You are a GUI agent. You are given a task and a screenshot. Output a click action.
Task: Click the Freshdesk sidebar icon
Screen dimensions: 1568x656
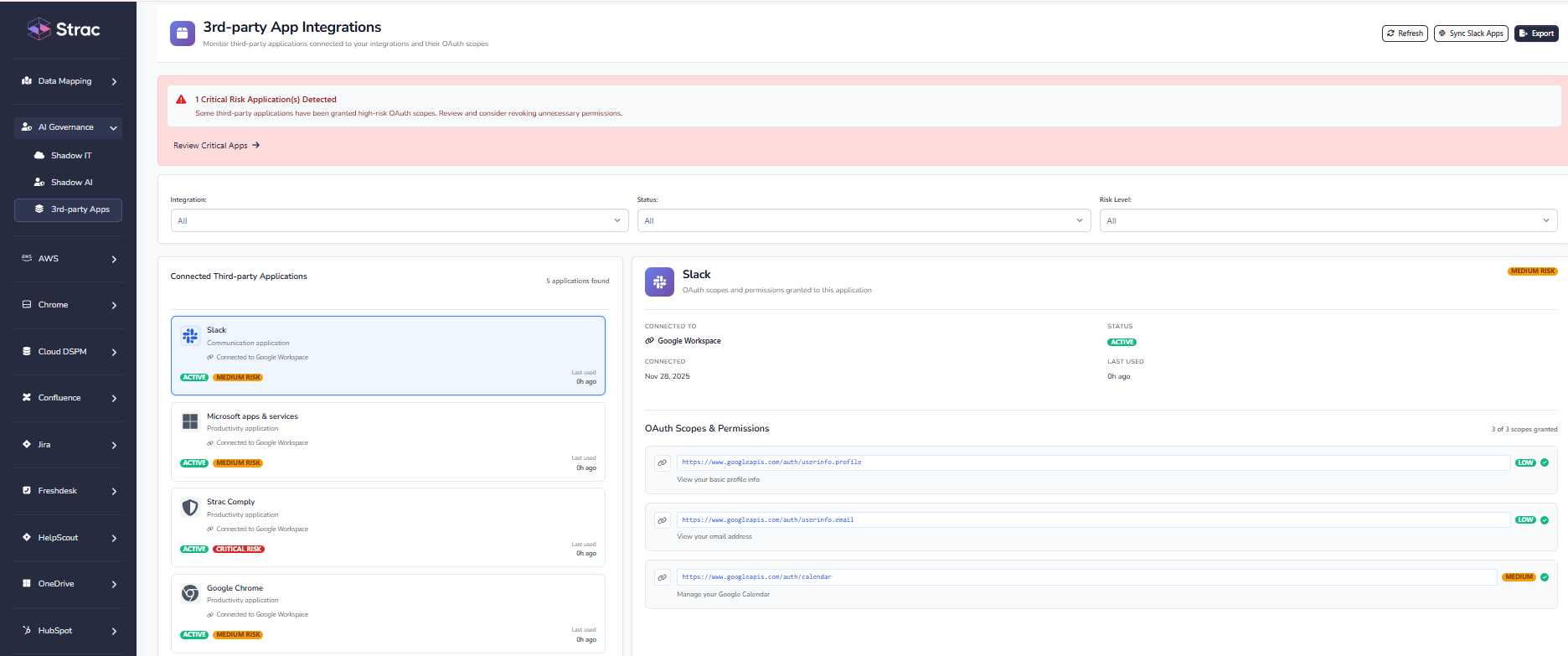point(27,491)
